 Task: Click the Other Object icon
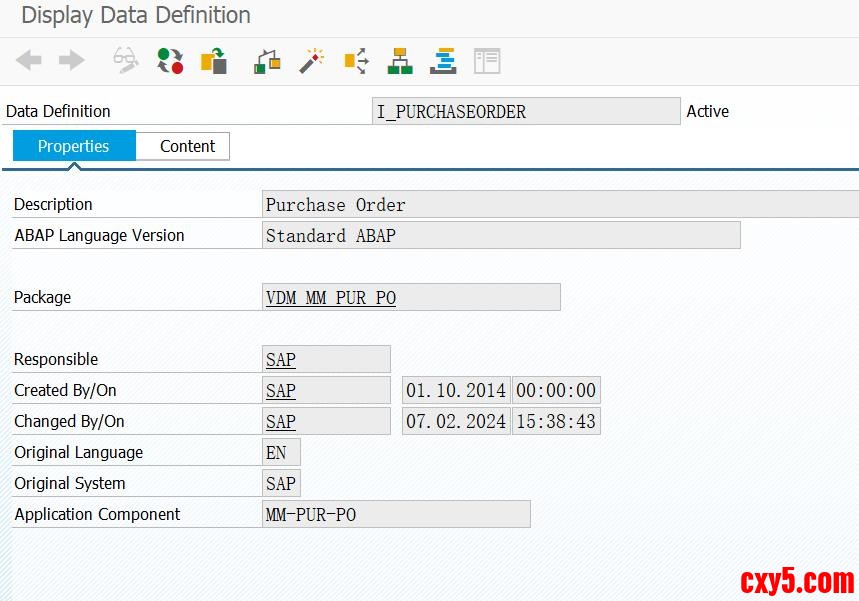point(214,61)
